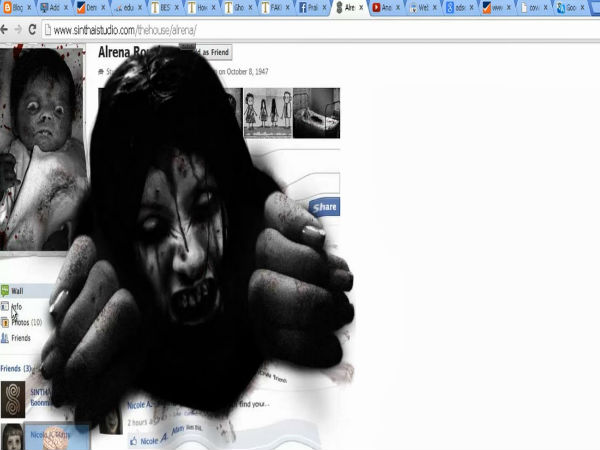Click Nicole A. wall post author link

pos(140,405)
